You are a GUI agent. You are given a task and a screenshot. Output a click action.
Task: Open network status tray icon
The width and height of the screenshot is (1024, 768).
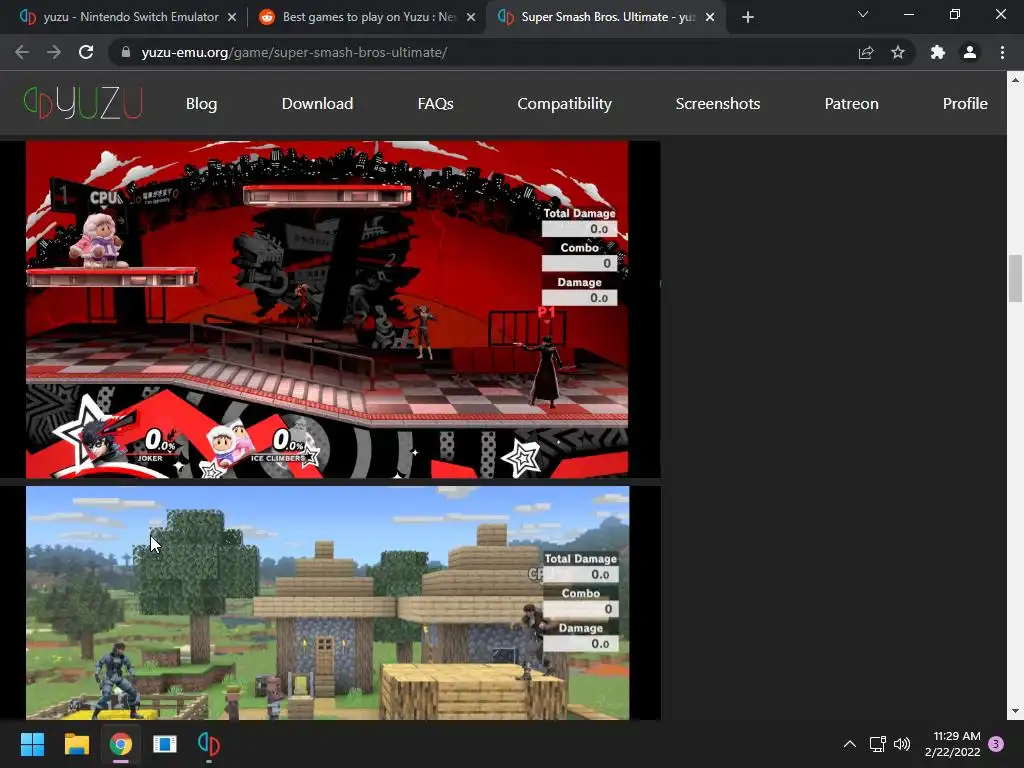click(877, 744)
